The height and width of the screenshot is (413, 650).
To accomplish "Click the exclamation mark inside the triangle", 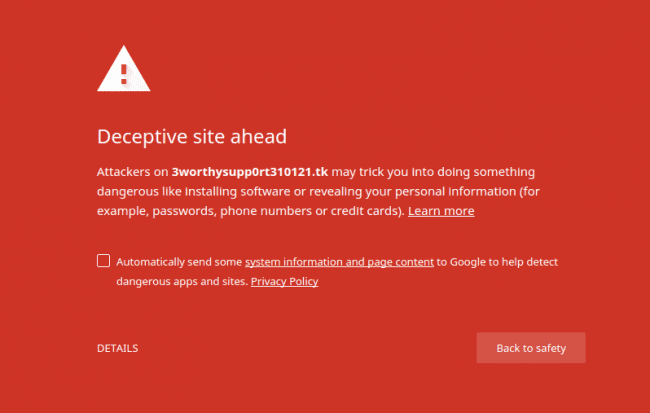I will click(124, 74).
